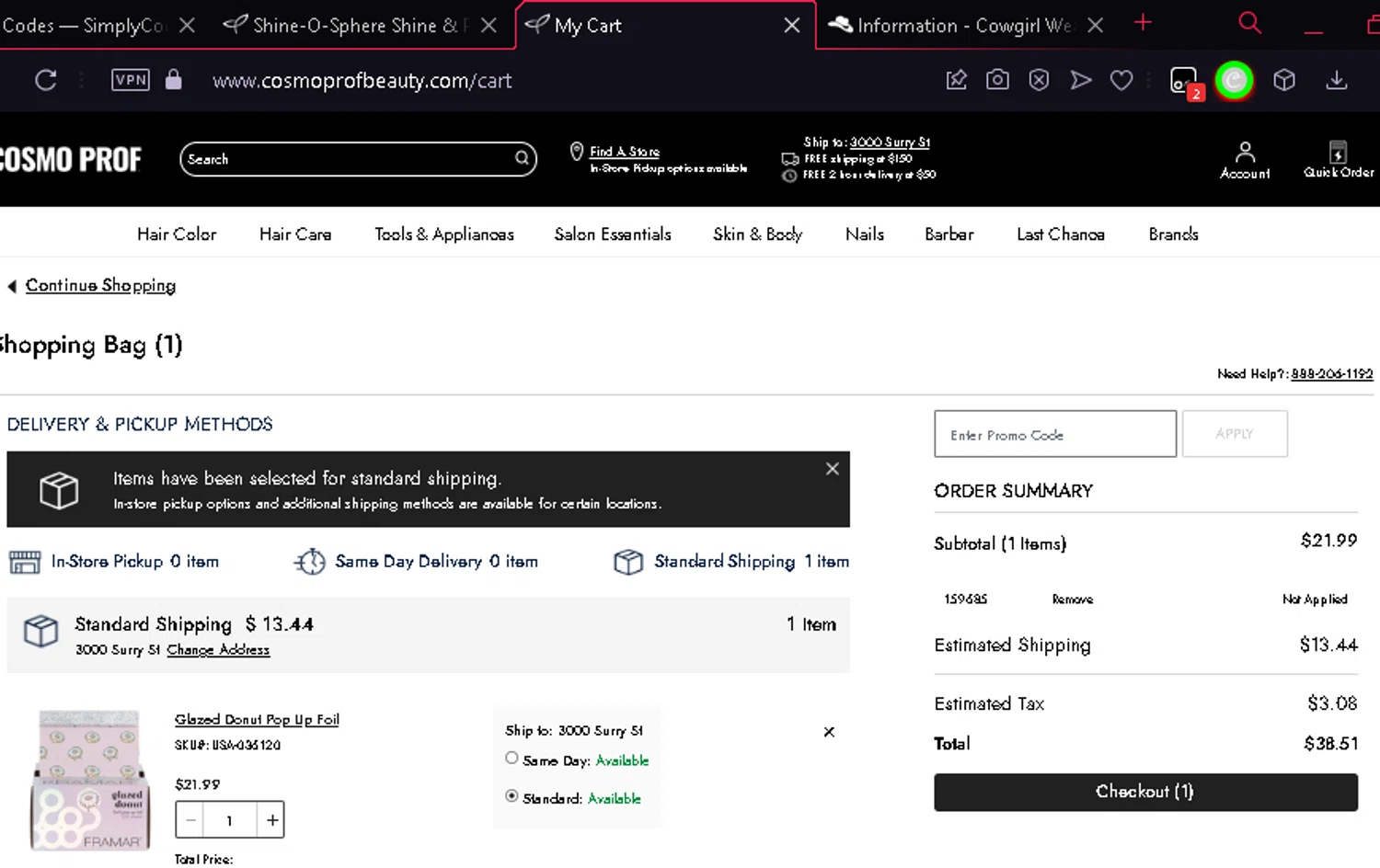The width and height of the screenshot is (1380, 868).
Task: Open browser downloads icon
Action: 1336,81
